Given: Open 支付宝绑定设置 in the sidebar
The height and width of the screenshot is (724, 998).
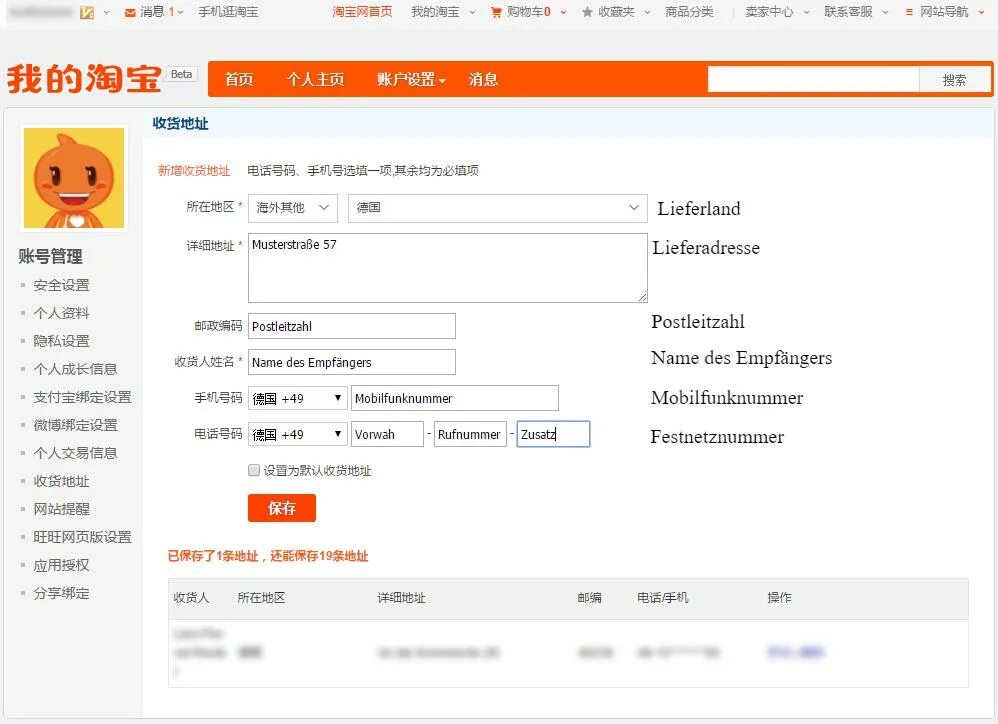Looking at the screenshot, I should (82, 397).
